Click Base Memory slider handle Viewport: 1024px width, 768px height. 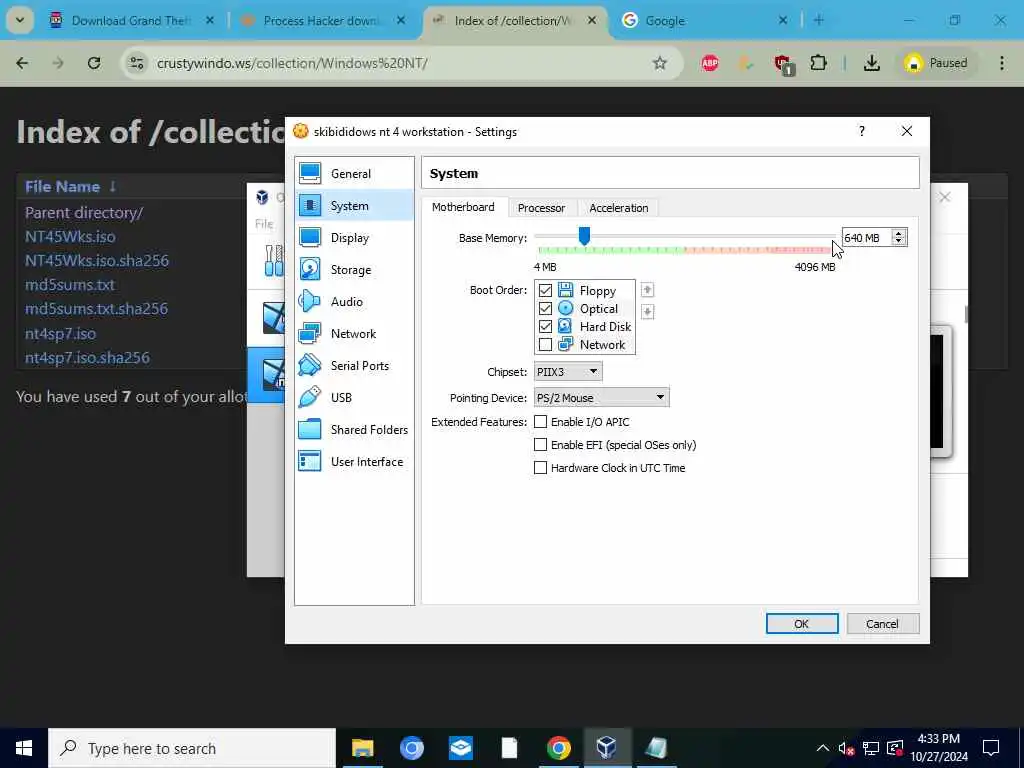(x=584, y=236)
